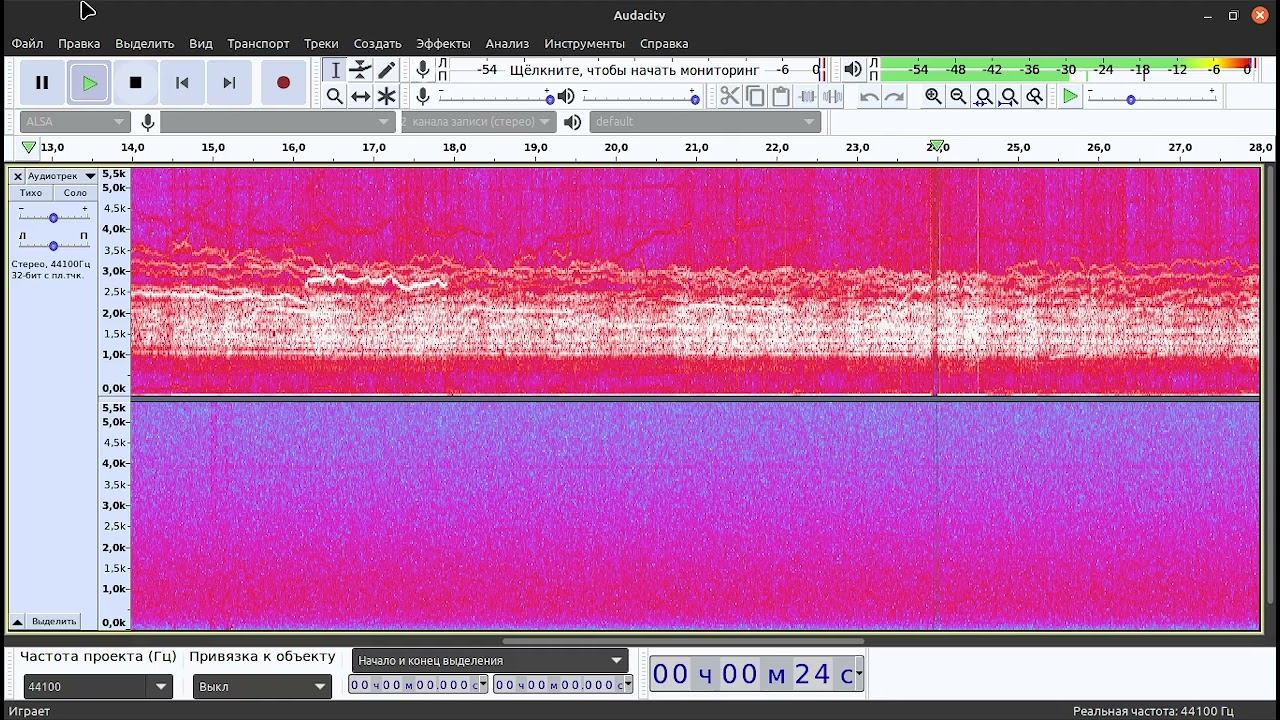The image size is (1280, 720).
Task: Click the Trim audio outside selection icon
Action: 807,97
